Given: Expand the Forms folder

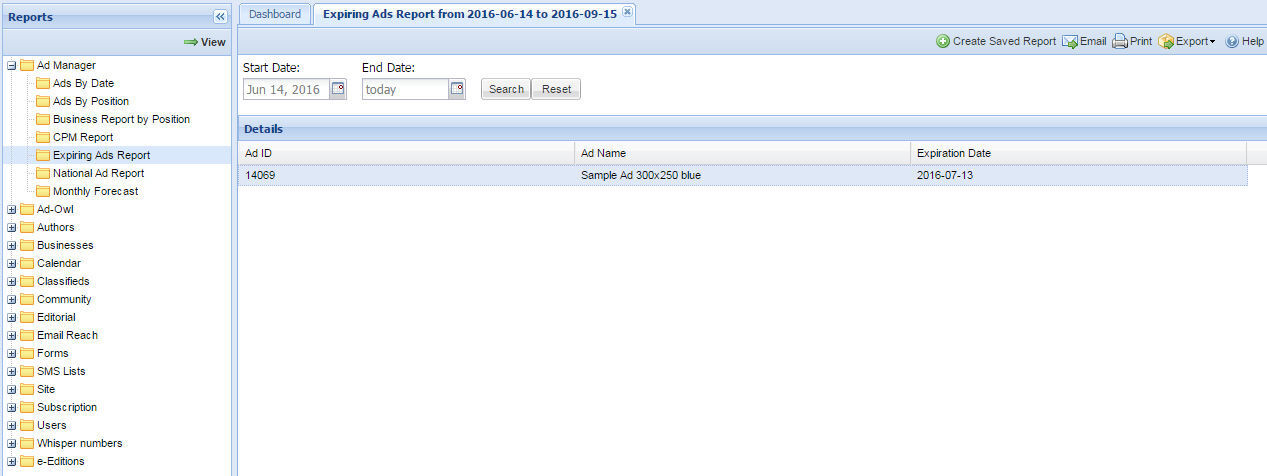Looking at the screenshot, I should [x=11, y=353].
